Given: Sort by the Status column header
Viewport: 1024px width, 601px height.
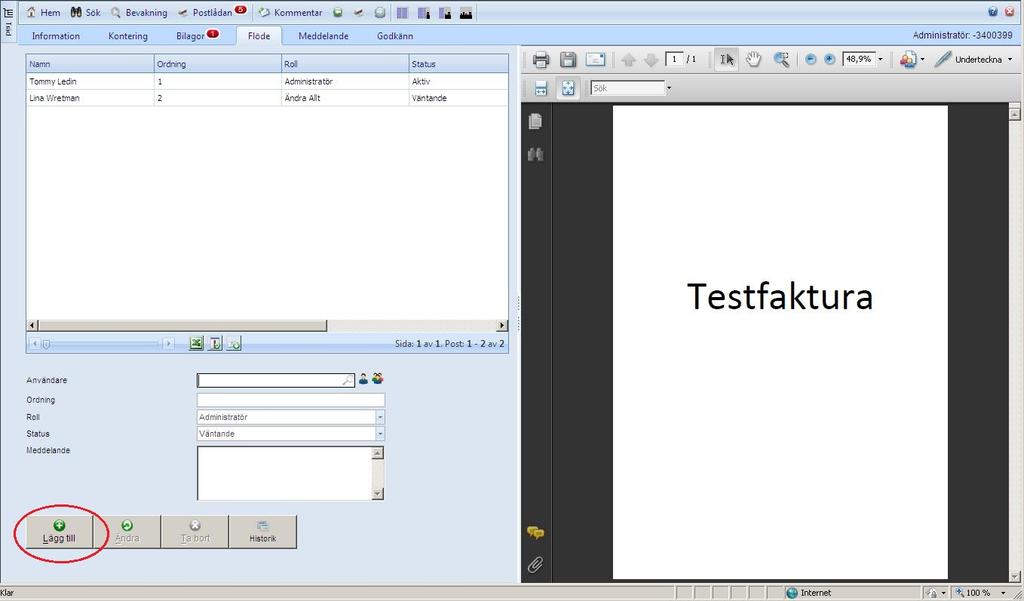Looking at the screenshot, I should 458,64.
